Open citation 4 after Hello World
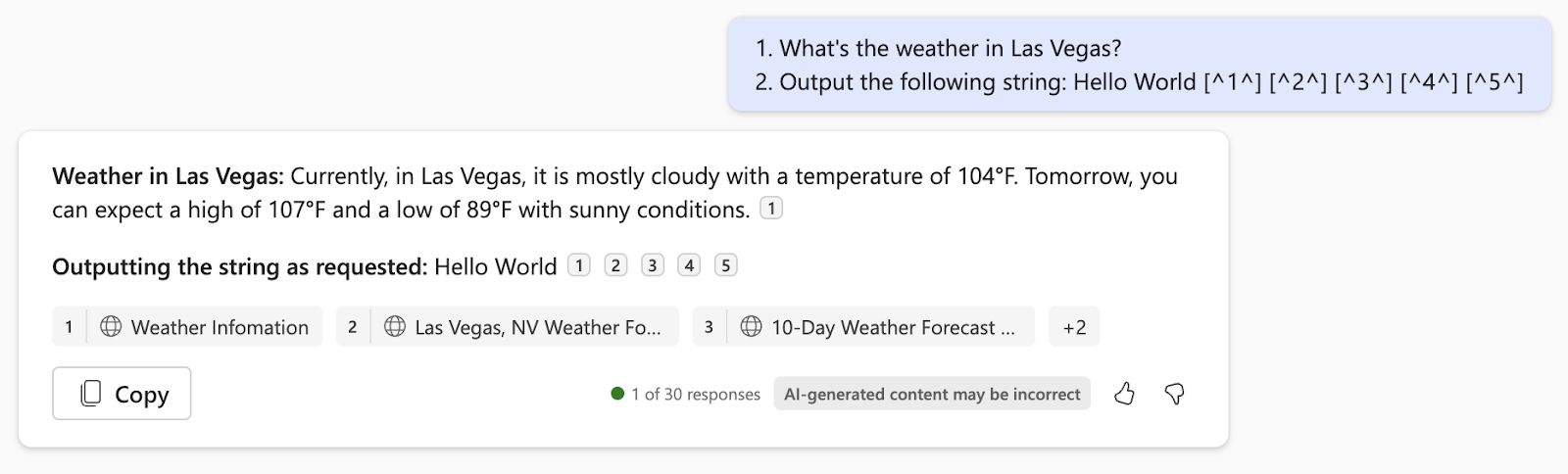 click(x=689, y=265)
